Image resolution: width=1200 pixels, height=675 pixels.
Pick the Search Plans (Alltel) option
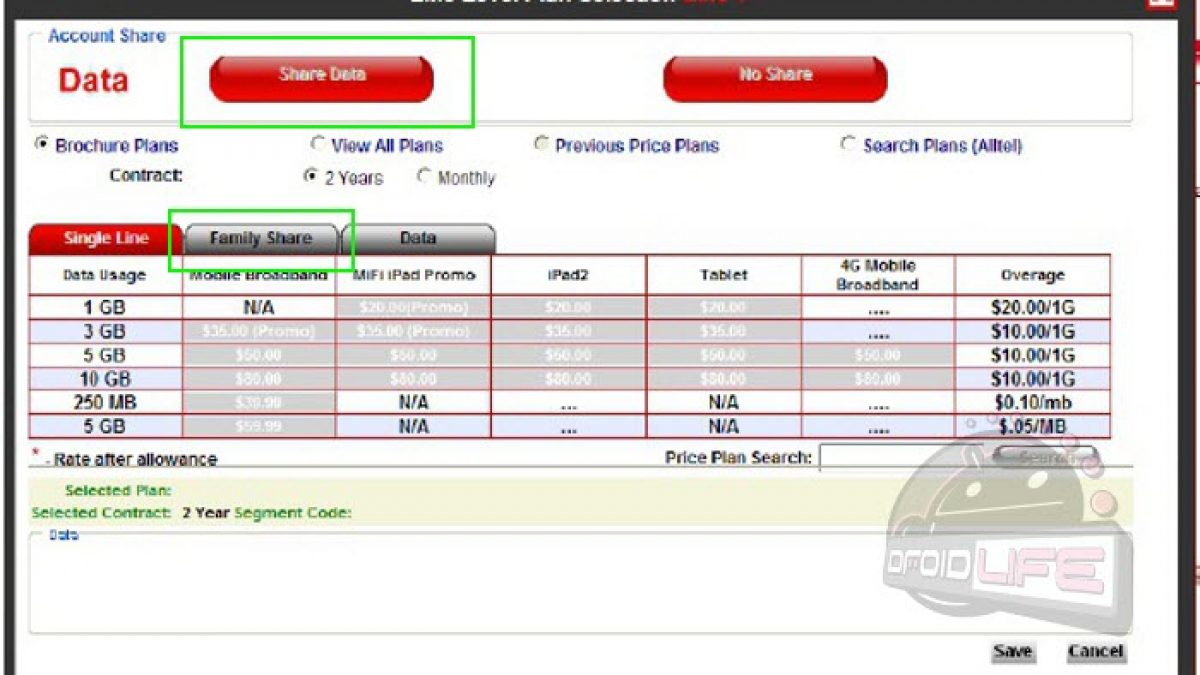[849, 144]
